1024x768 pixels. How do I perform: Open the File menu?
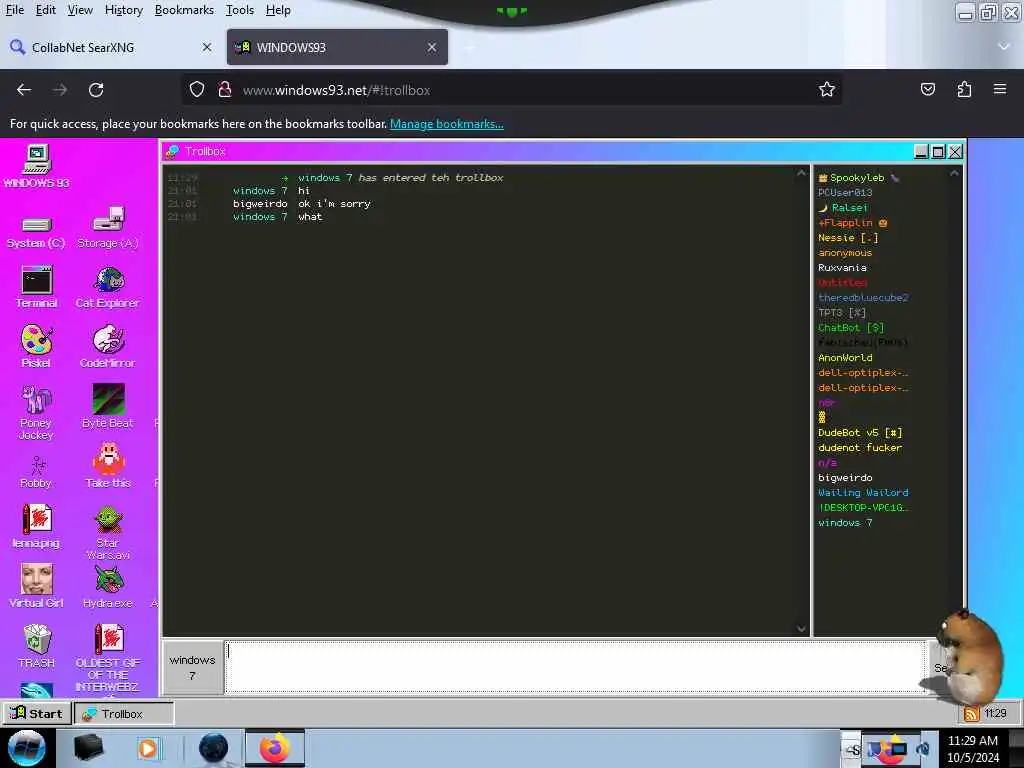14,10
